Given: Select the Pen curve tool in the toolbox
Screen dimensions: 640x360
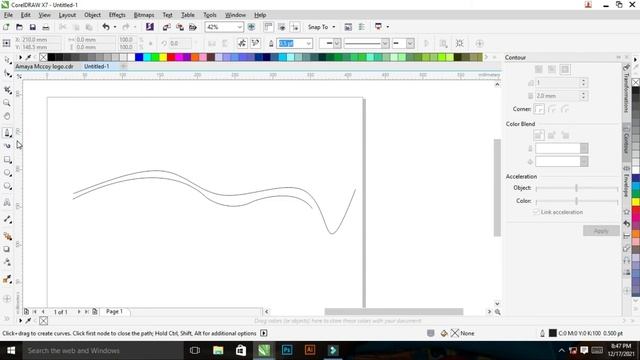Looking at the screenshot, I should (x=7, y=133).
